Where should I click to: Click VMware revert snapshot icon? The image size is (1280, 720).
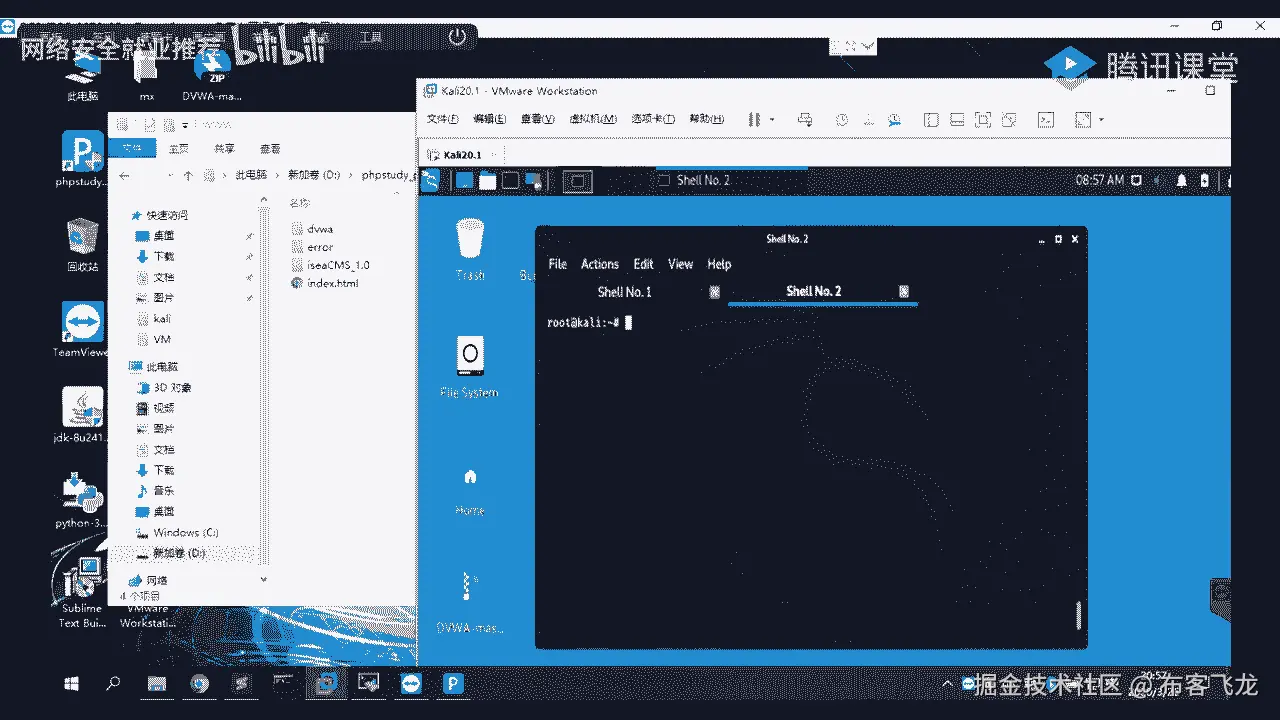click(868, 120)
